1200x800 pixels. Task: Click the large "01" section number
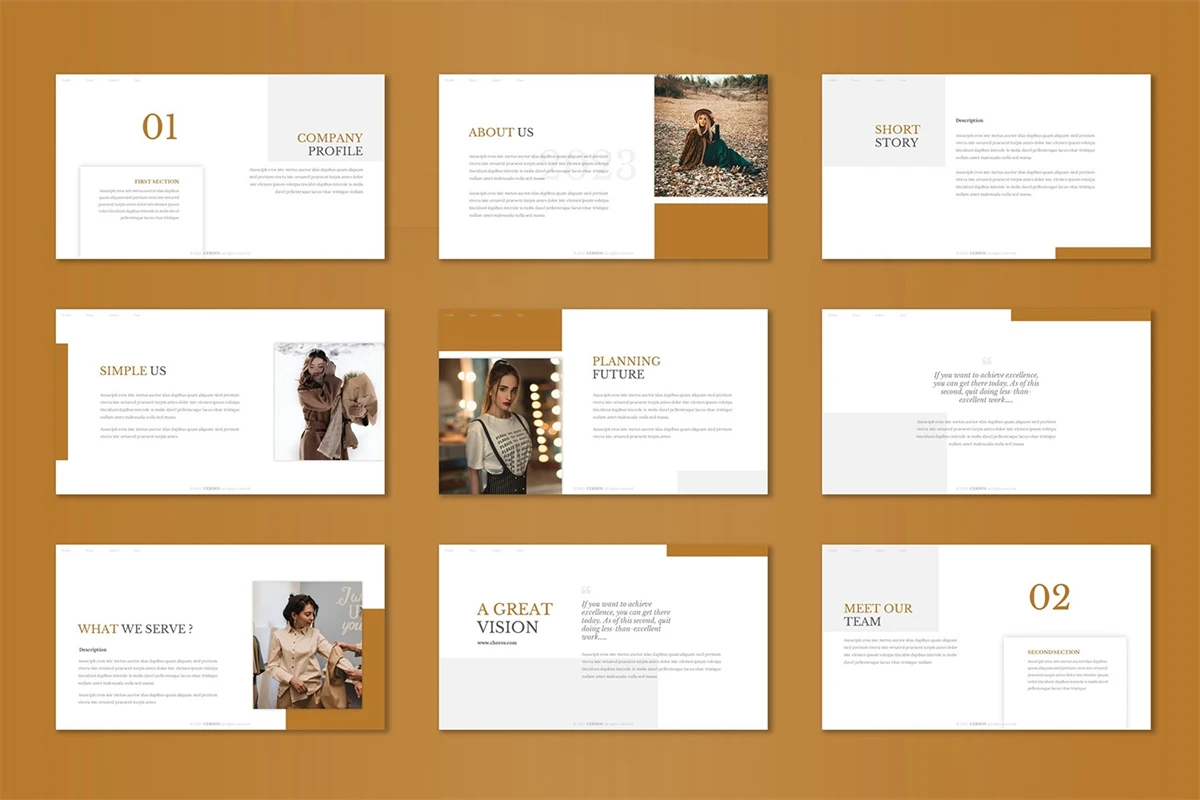160,127
